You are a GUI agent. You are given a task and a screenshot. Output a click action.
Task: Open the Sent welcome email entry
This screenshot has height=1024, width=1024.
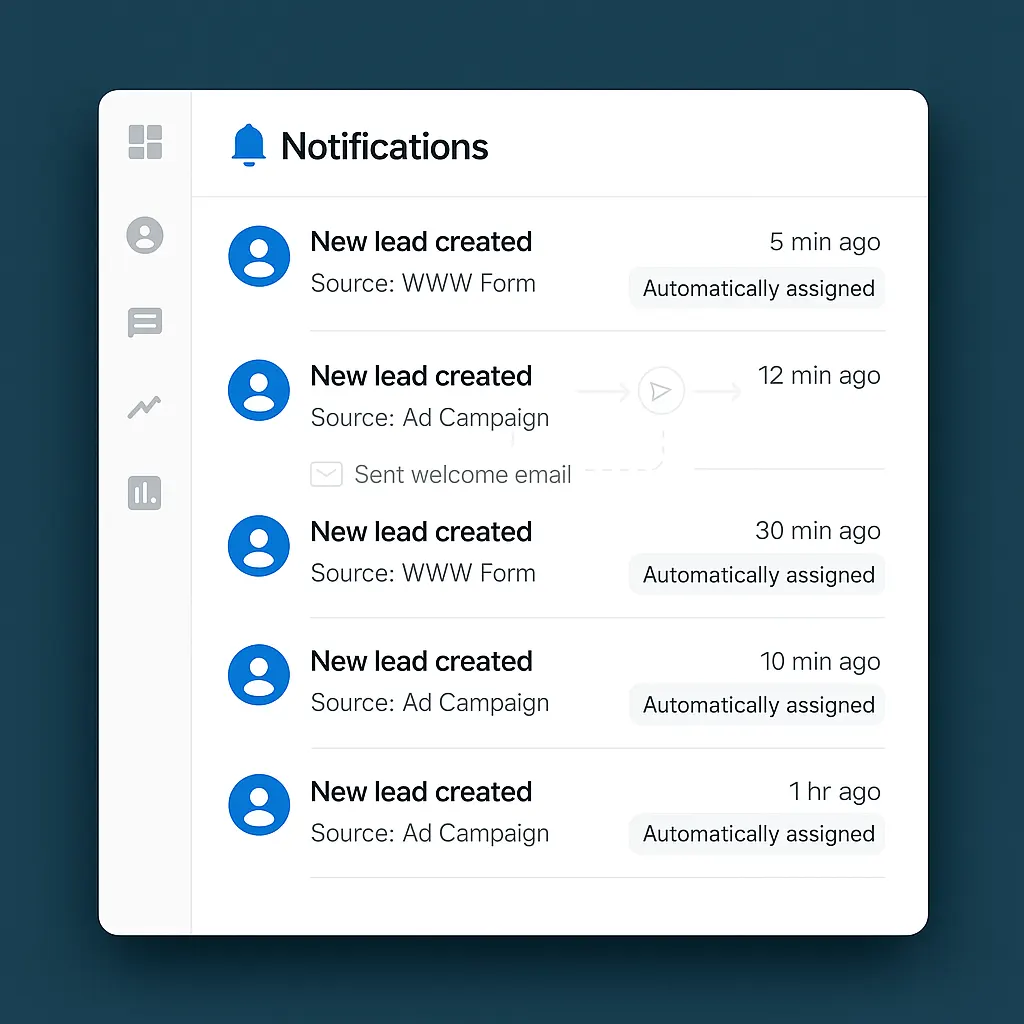point(462,474)
